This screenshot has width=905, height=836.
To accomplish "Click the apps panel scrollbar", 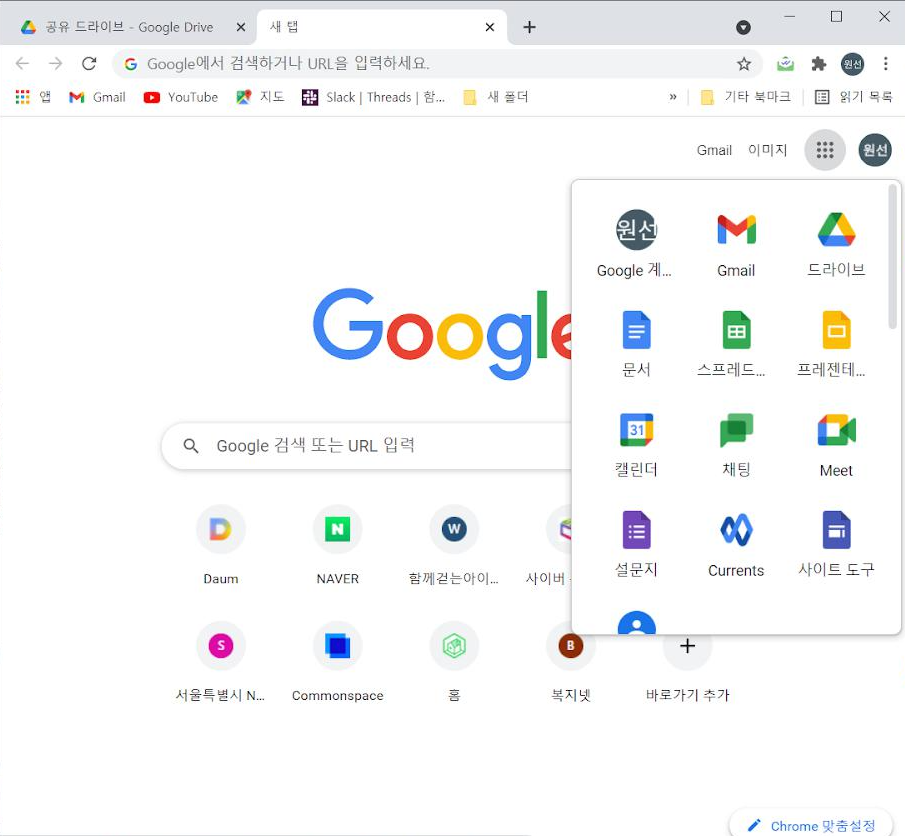I will [892, 257].
